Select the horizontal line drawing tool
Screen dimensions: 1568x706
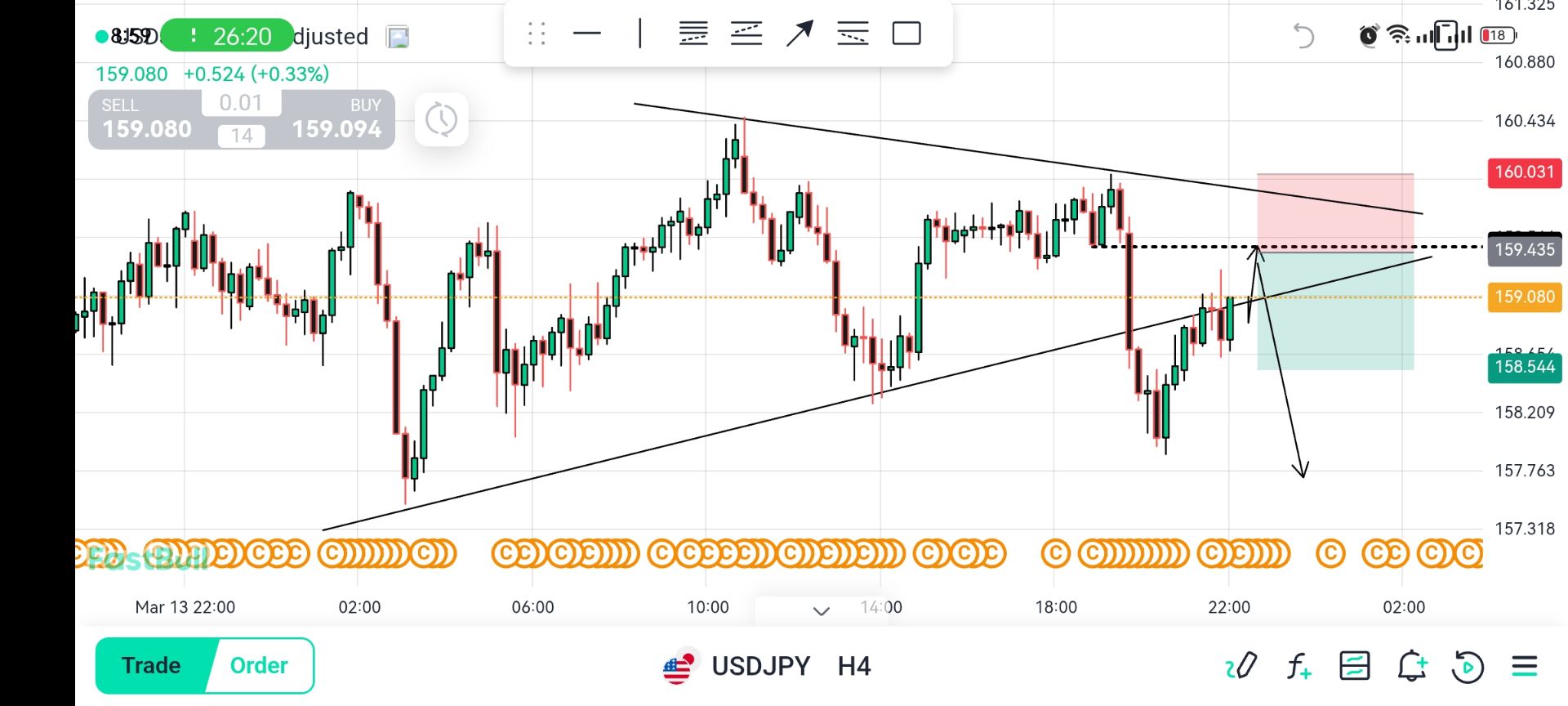point(587,34)
